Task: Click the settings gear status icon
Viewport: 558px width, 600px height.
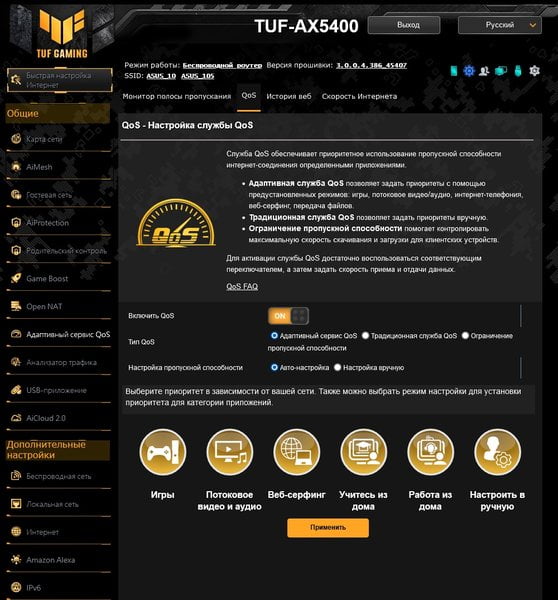Action: click(534, 71)
